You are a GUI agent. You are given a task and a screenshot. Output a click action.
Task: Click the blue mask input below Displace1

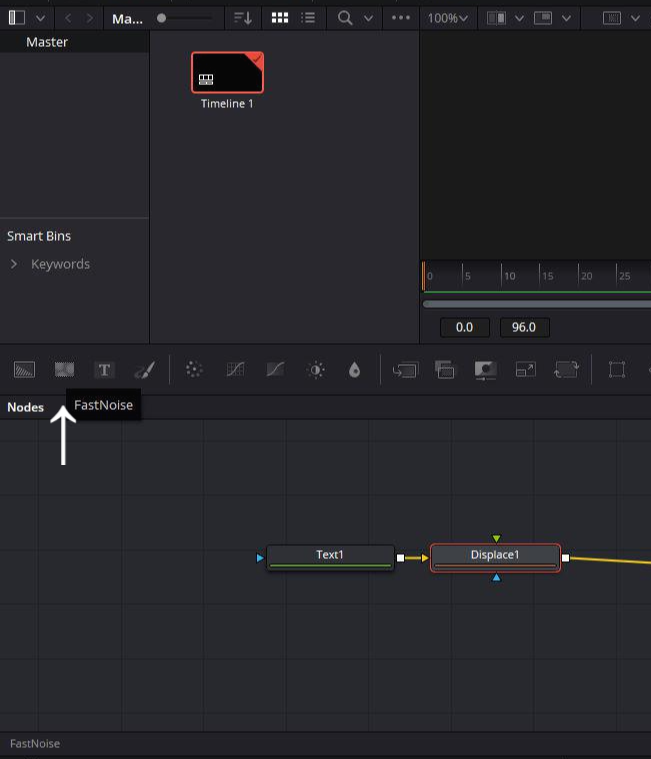pyautogui.click(x=496, y=577)
